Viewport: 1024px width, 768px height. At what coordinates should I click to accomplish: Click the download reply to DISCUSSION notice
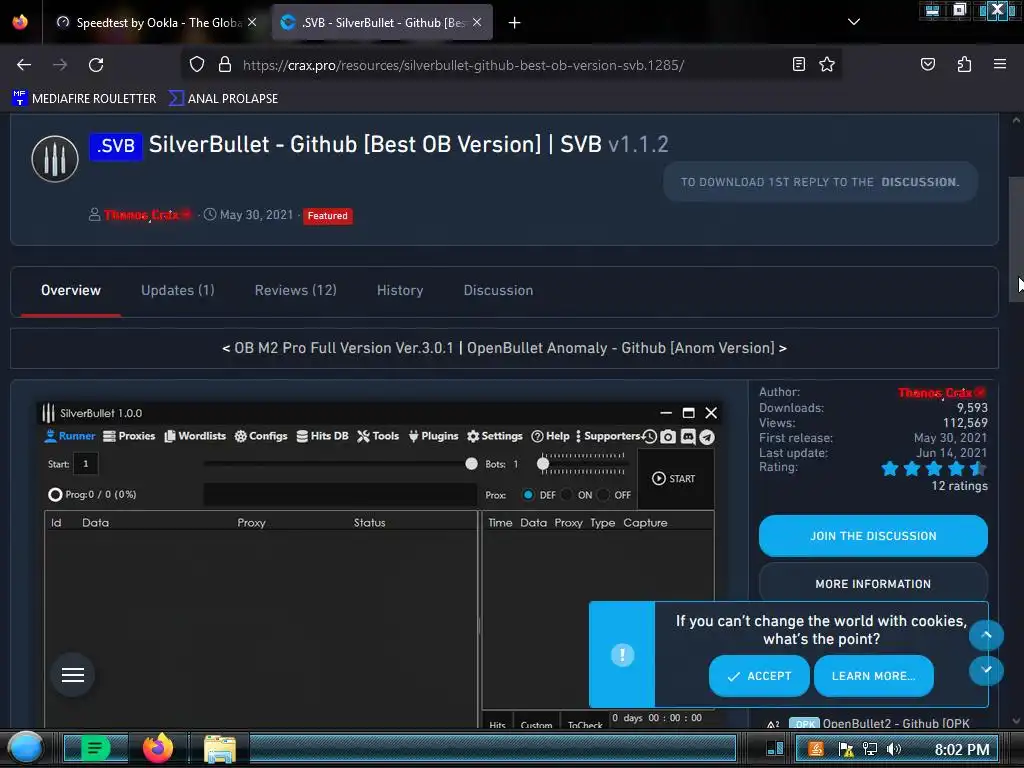coord(820,182)
